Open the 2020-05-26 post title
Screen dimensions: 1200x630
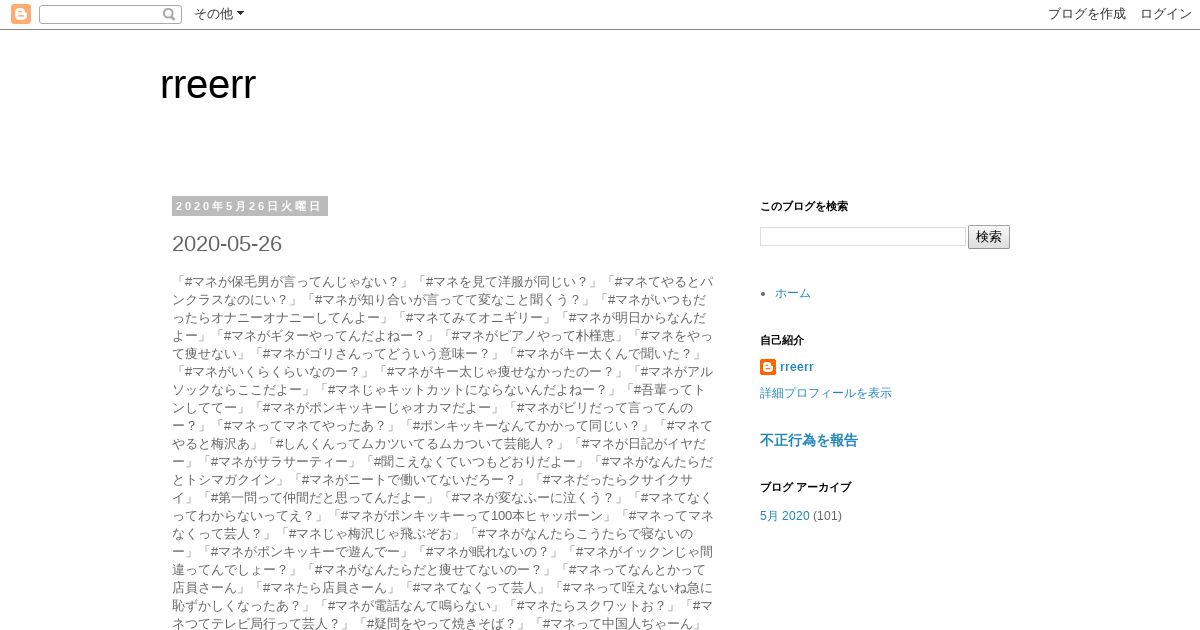point(227,244)
